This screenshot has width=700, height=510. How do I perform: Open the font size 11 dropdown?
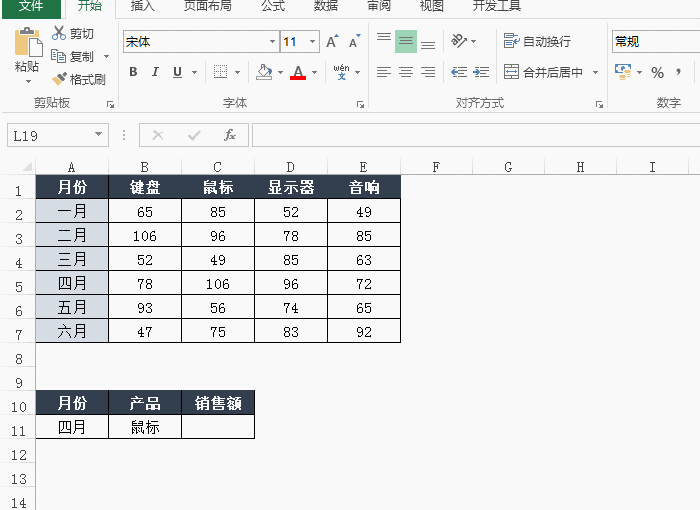click(x=312, y=42)
